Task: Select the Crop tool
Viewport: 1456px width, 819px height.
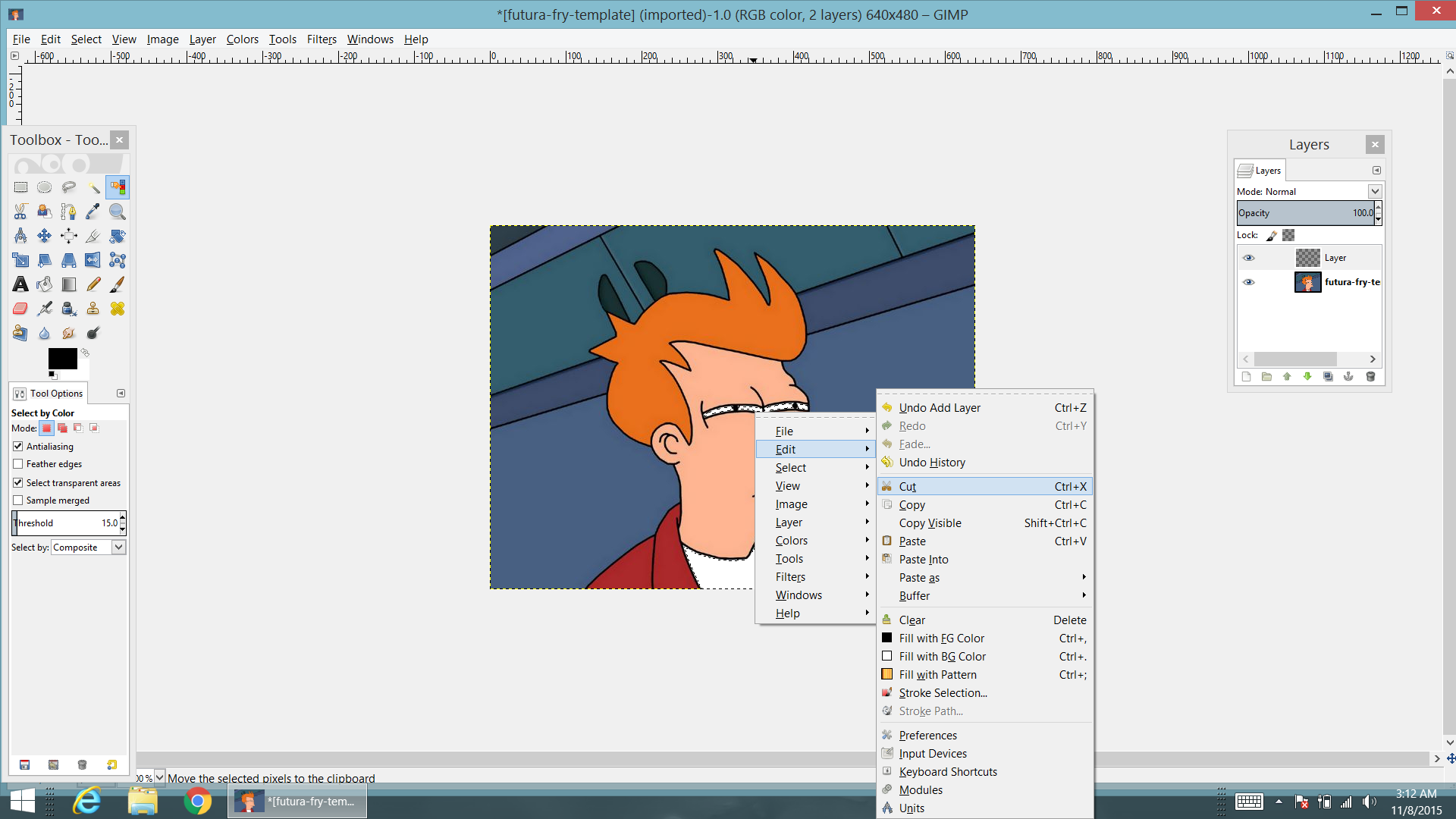Action: pyautogui.click(x=93, y=236)
